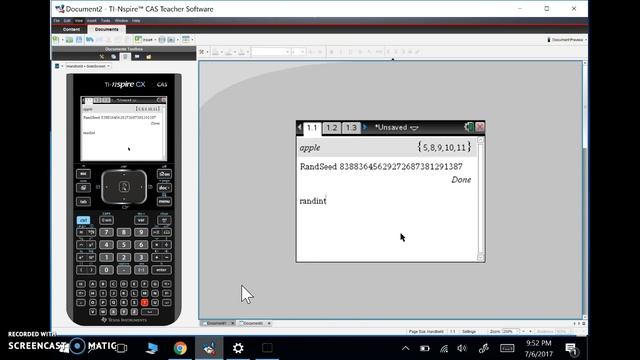The width and height of the screenshot is (640, 360).
Task: Select page tab 1.2 in document
Action: 331,128
